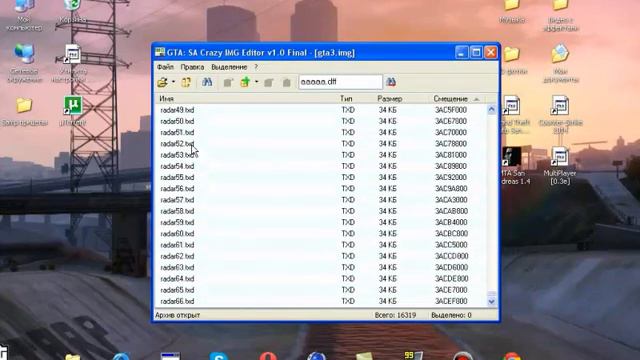Select the radar64.txd row
This screenshot has width=640, height=360.
[x=321, y=279]
